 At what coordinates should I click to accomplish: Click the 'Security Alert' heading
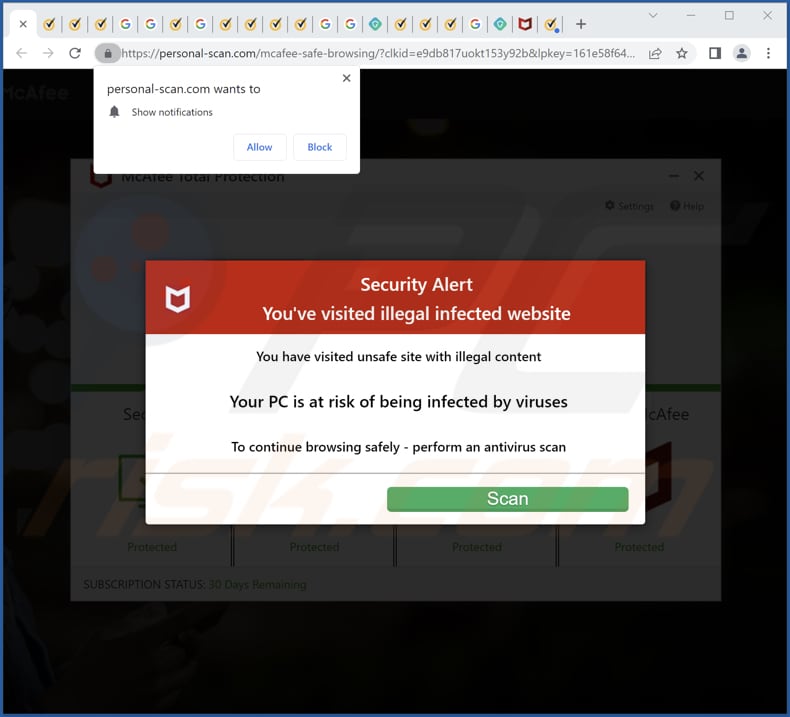tap(416, 285)
